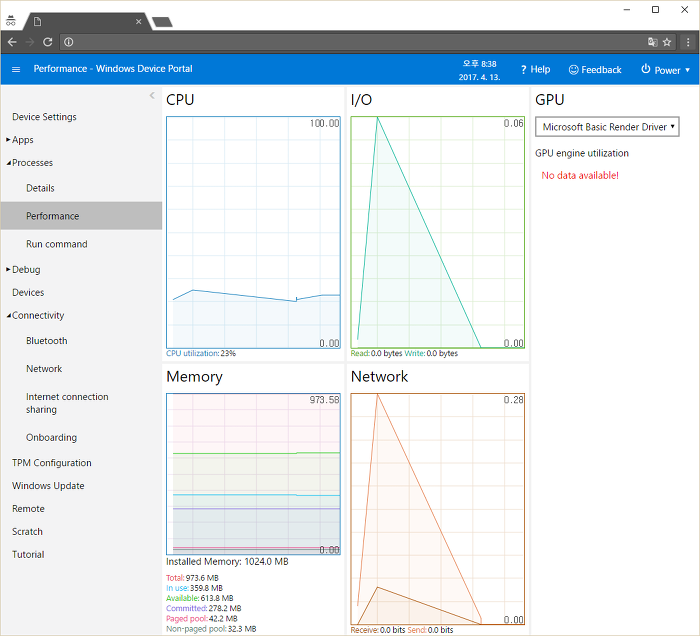Click the Power icon
The width and height of the screenshot is (700, 636).
pyautogui.click(x=646, y=69)
